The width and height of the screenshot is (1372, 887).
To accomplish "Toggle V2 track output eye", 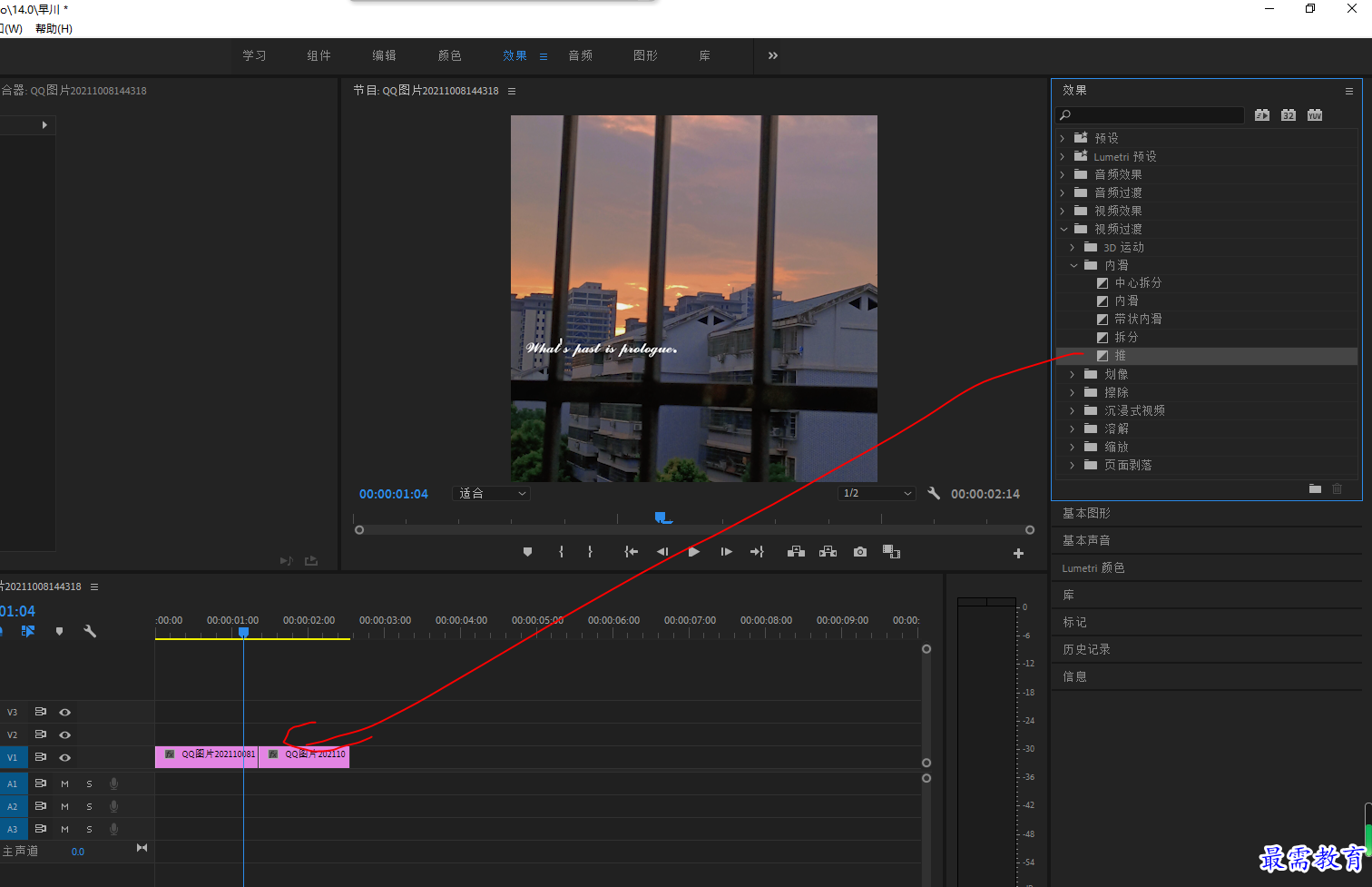I will pyautogui.click(x=64, y=734).
